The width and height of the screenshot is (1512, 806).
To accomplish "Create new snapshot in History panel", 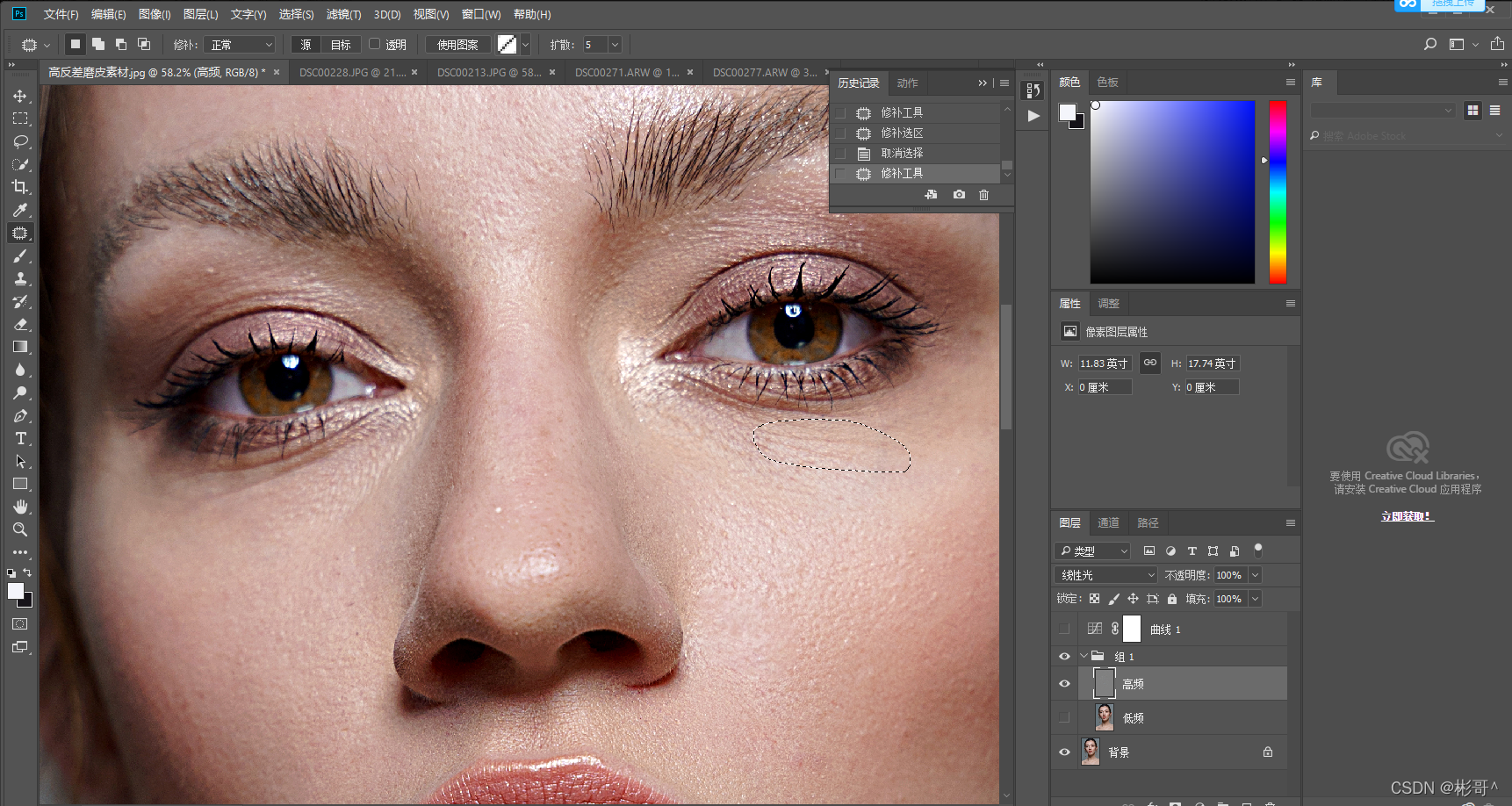I will (959, 195).
